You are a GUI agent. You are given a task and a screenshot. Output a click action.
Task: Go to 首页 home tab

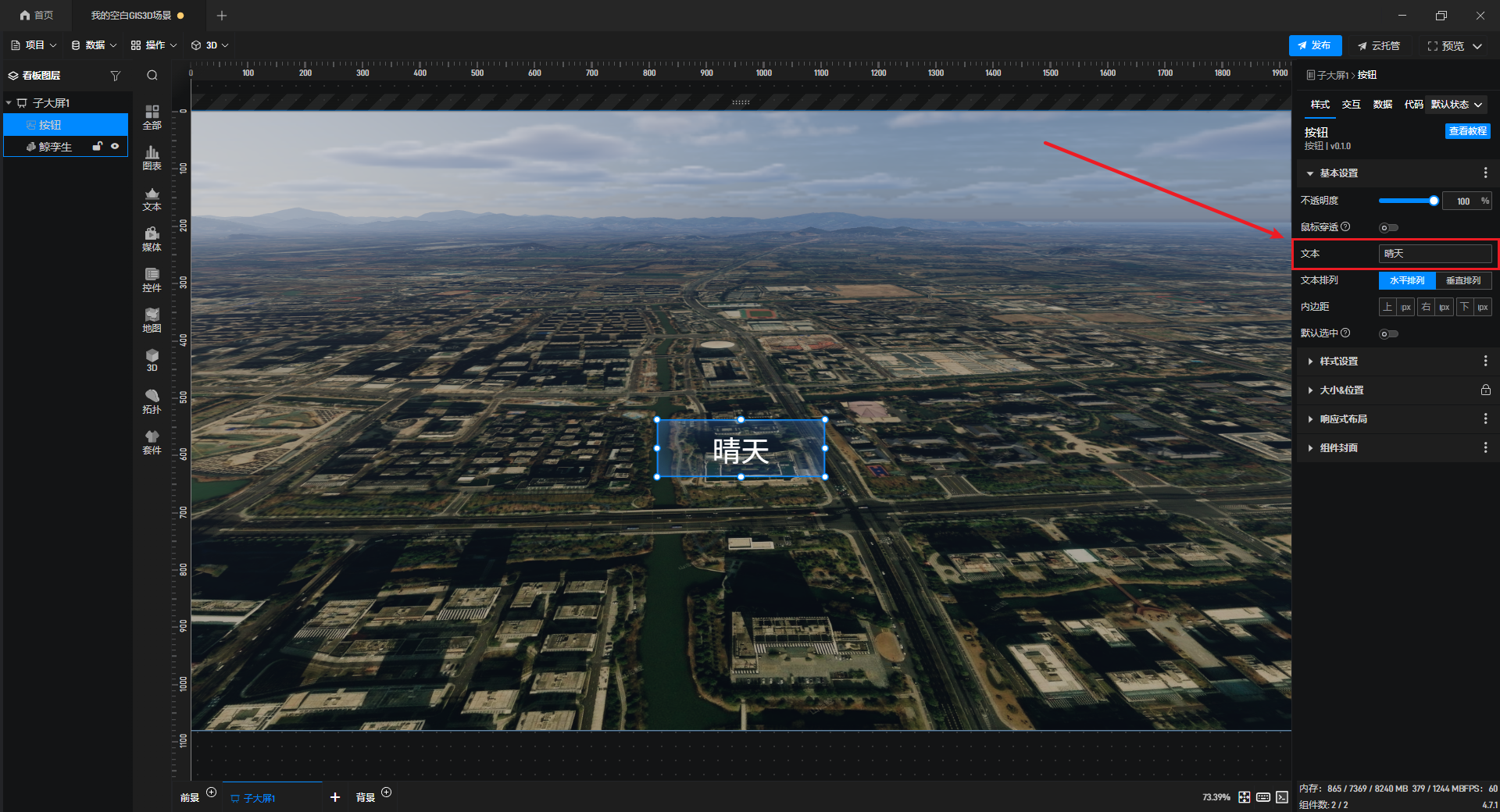(37, 16)
